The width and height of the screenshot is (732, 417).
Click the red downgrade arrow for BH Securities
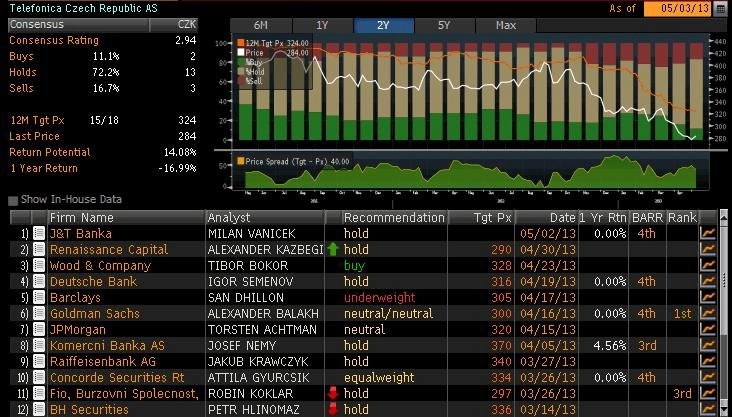tap(332, 409)
